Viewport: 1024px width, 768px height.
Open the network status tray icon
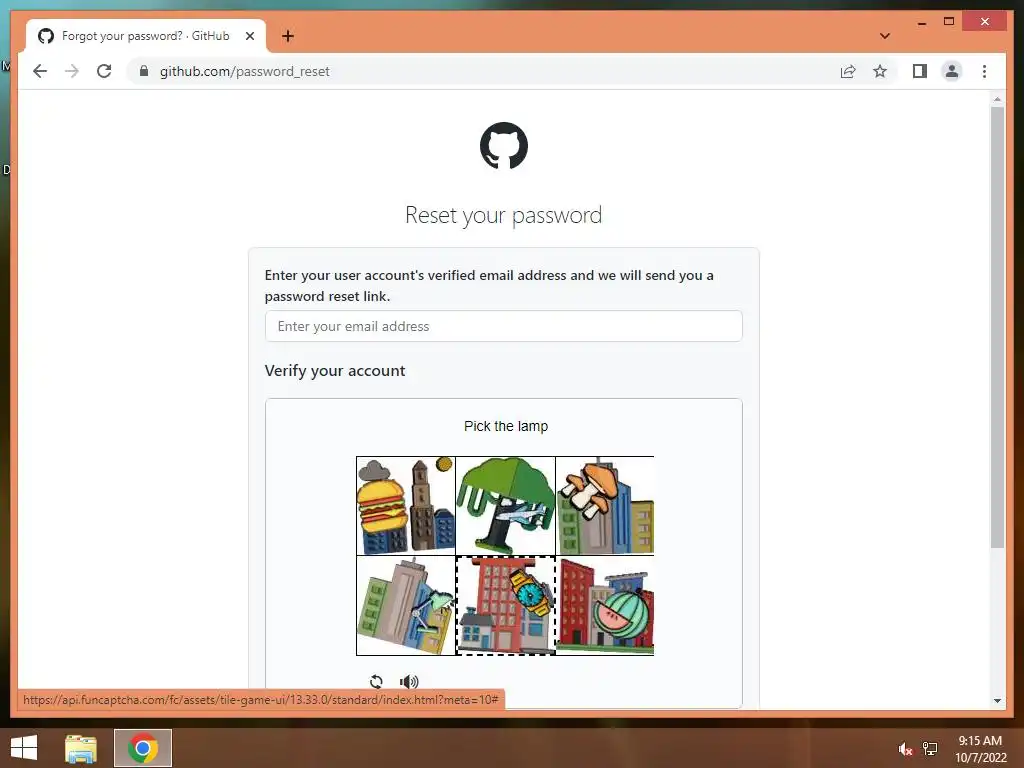[930, 749]
